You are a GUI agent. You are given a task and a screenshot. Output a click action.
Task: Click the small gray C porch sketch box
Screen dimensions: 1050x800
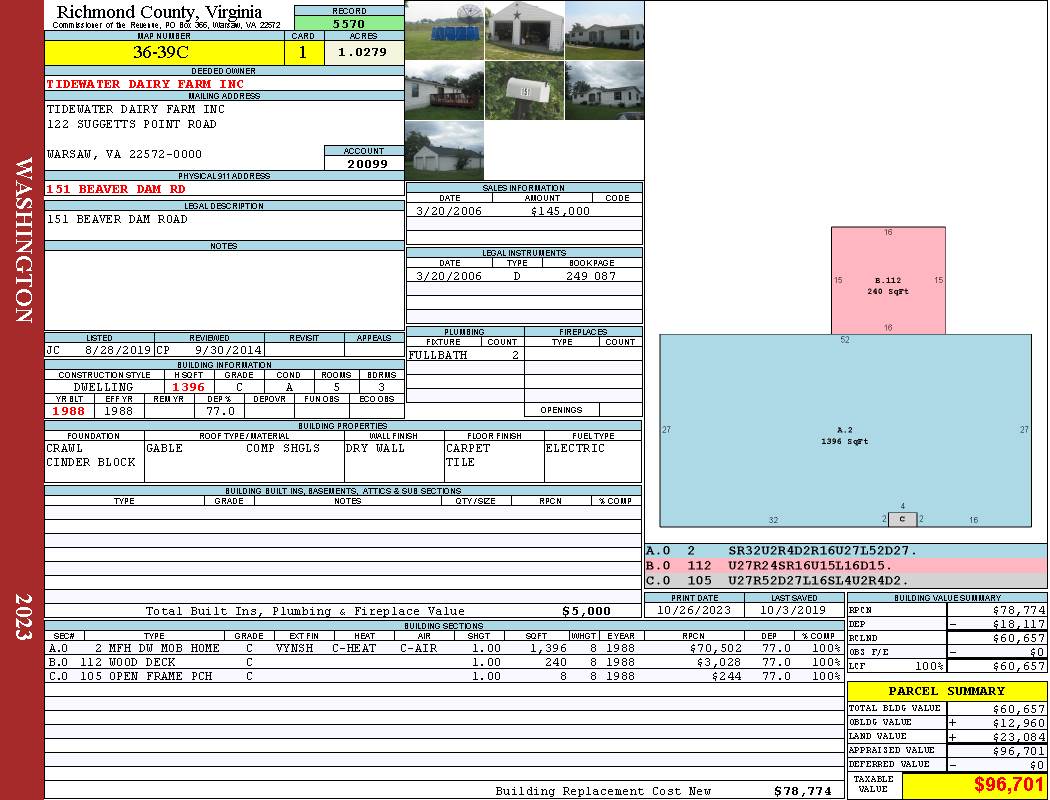(903, 519)
